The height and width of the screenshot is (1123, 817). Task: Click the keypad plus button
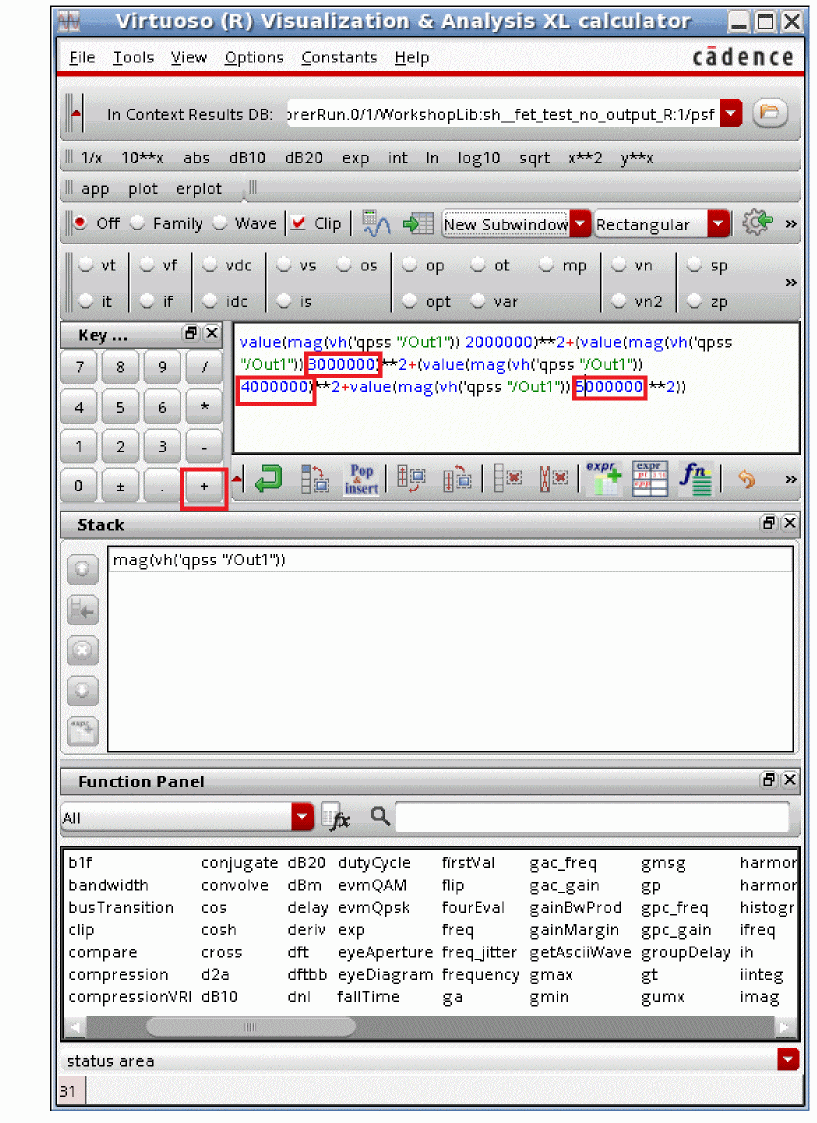[204, 486]
